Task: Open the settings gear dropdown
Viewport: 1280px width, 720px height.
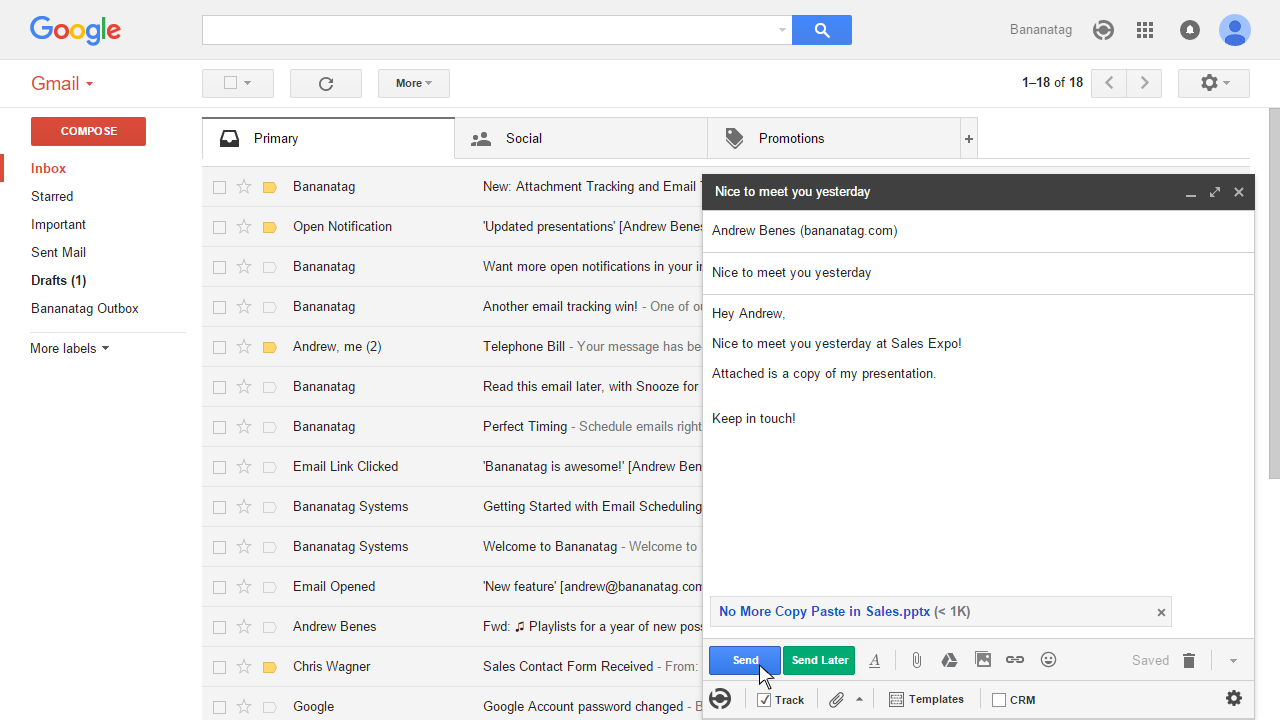Action: pos(1214,83)
